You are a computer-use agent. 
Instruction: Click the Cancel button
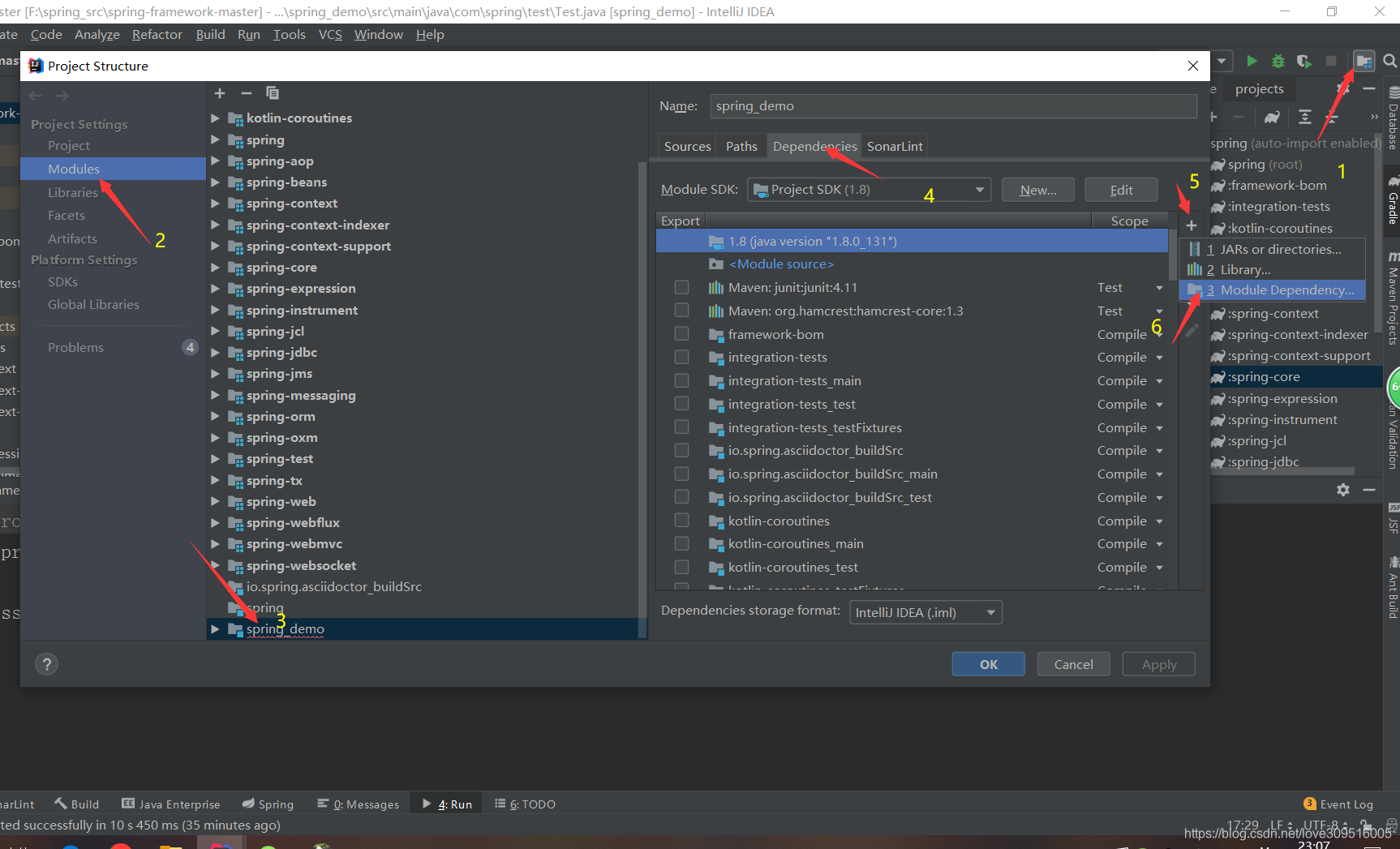[x=1073, y=664]
